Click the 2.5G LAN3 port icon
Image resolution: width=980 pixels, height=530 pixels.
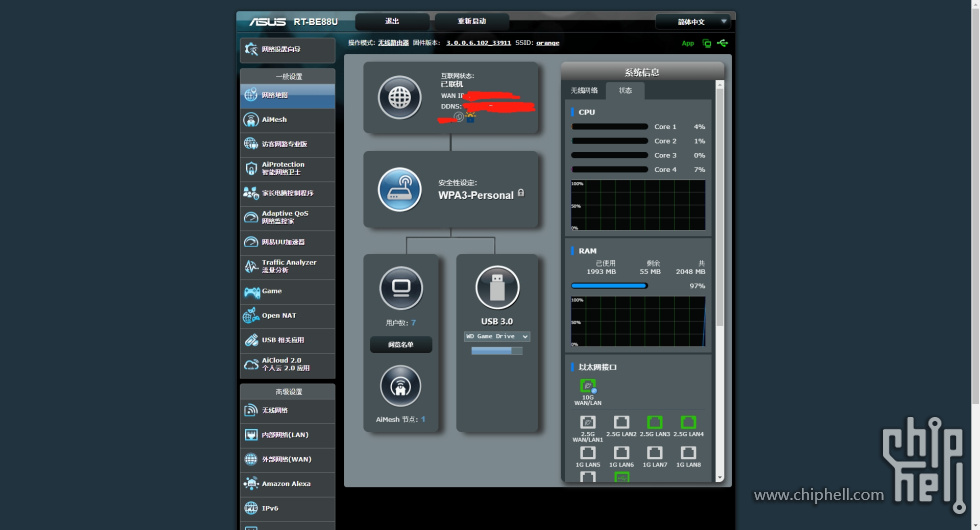point(654,422)
